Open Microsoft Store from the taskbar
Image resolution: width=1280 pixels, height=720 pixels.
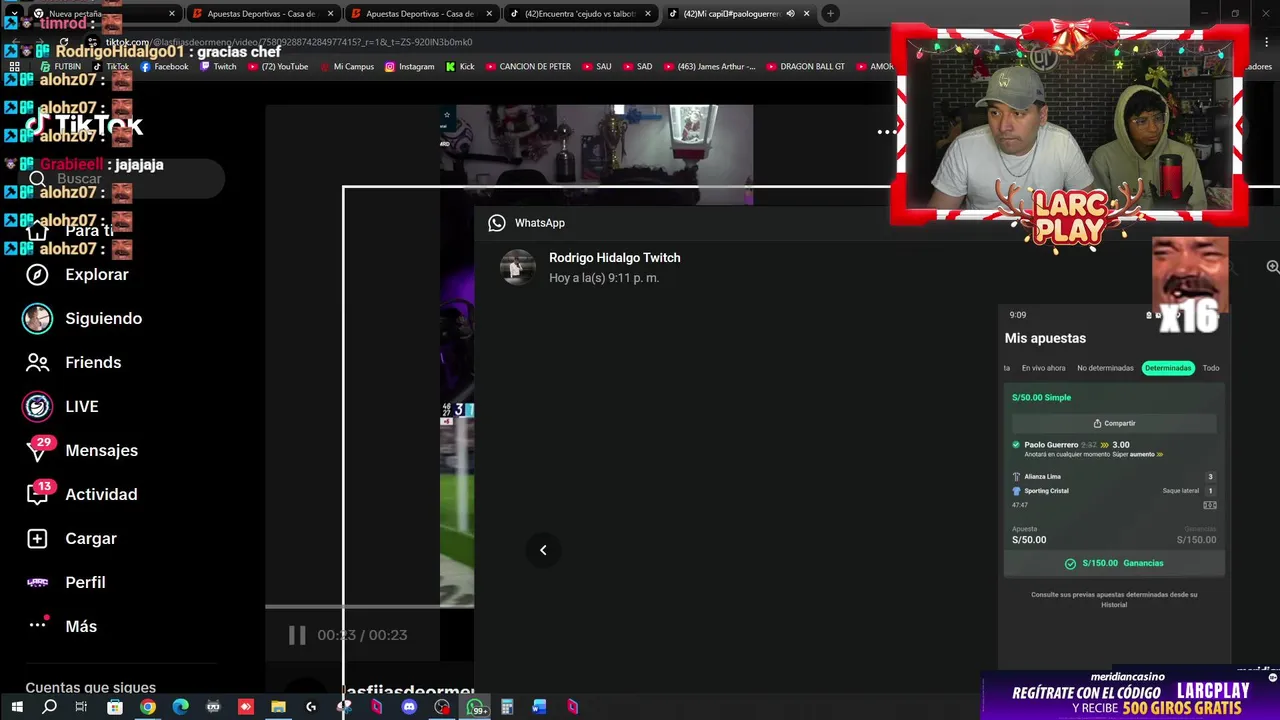pos(115,707)
